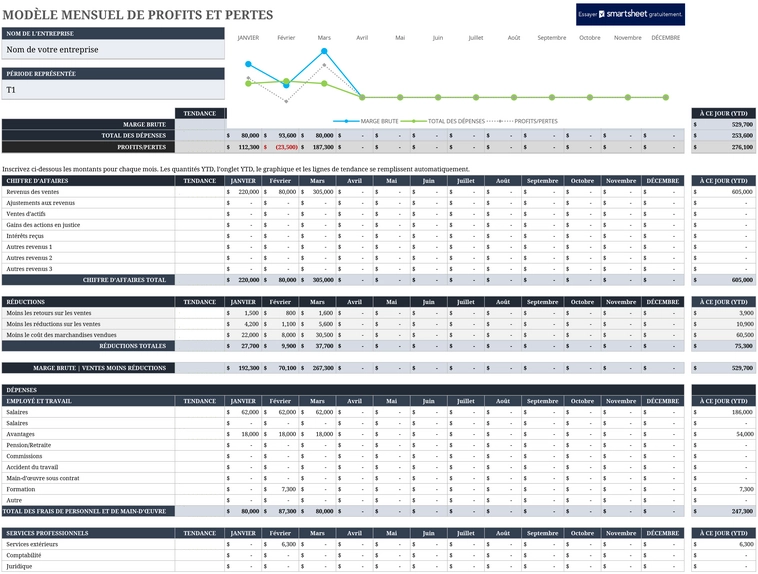Click the TENDANCE header above MARGE BRUTE
Image resolution: width=758 pixels, height=574 pixels.
tap(200, 114)
